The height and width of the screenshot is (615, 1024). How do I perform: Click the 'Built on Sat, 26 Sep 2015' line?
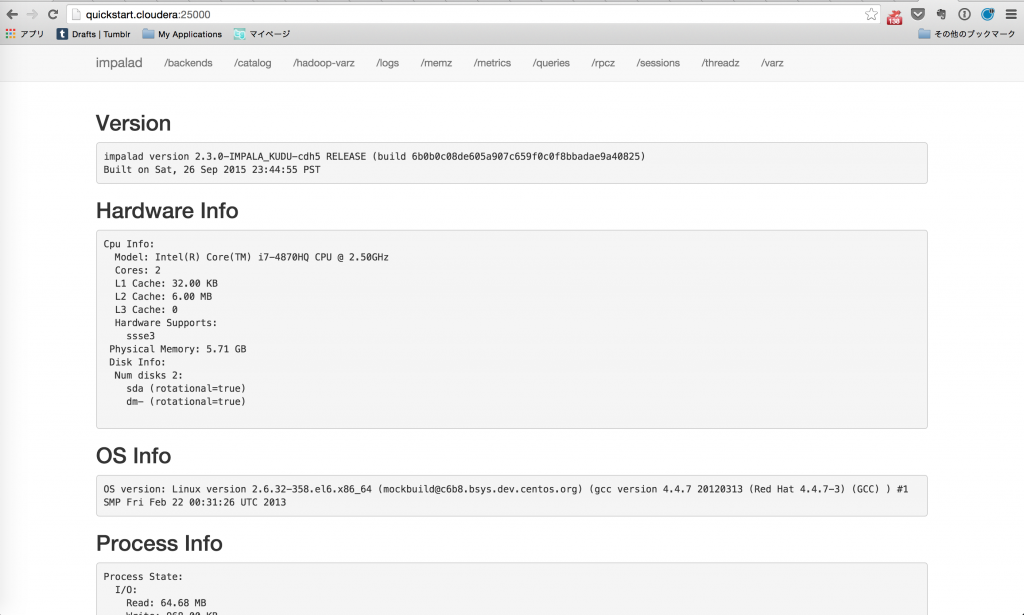212,170
